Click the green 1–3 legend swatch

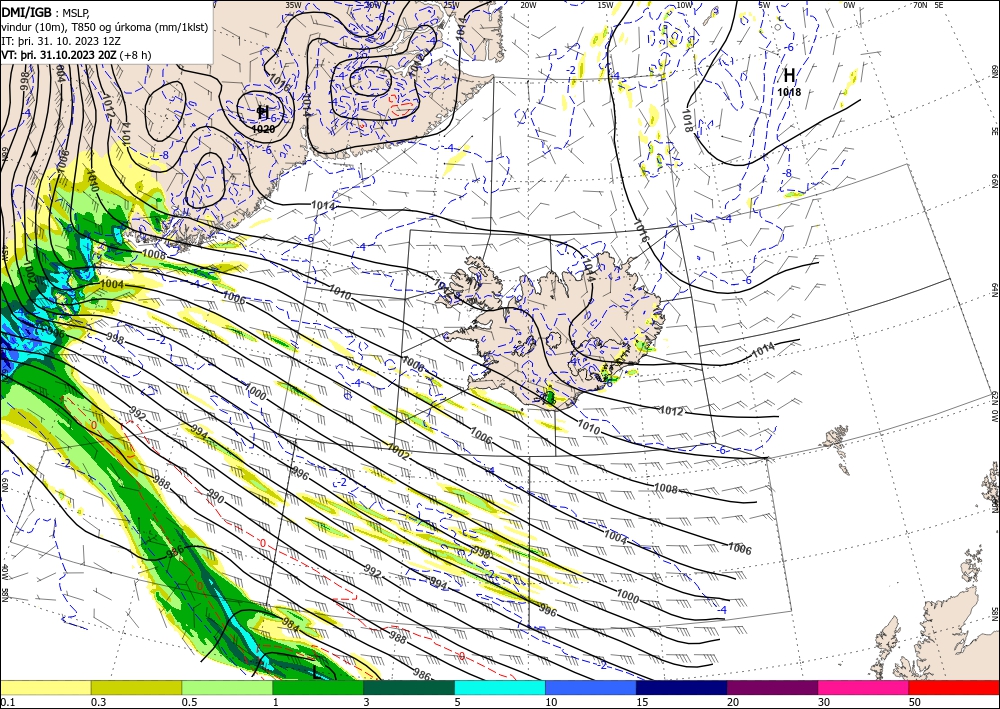[318, 687]
